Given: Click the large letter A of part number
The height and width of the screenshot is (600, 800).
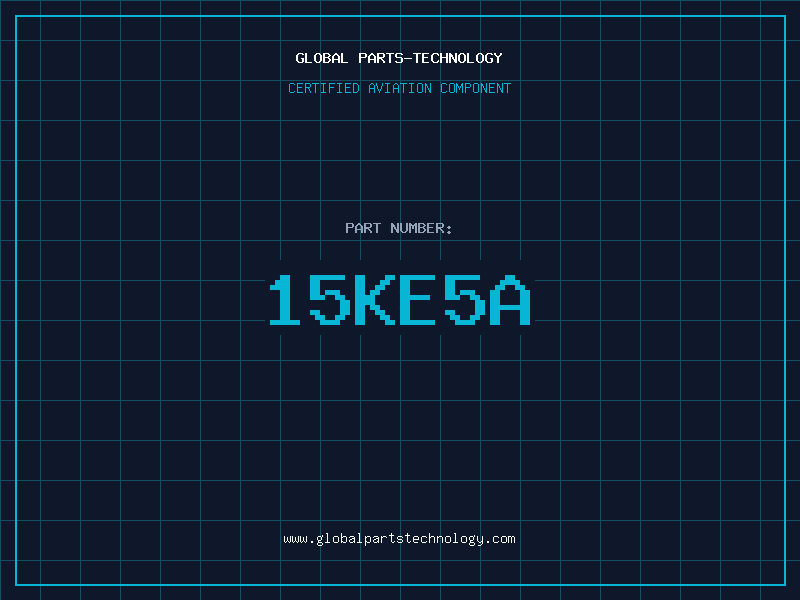Looking at the screenshot, I should pos(510,299).
